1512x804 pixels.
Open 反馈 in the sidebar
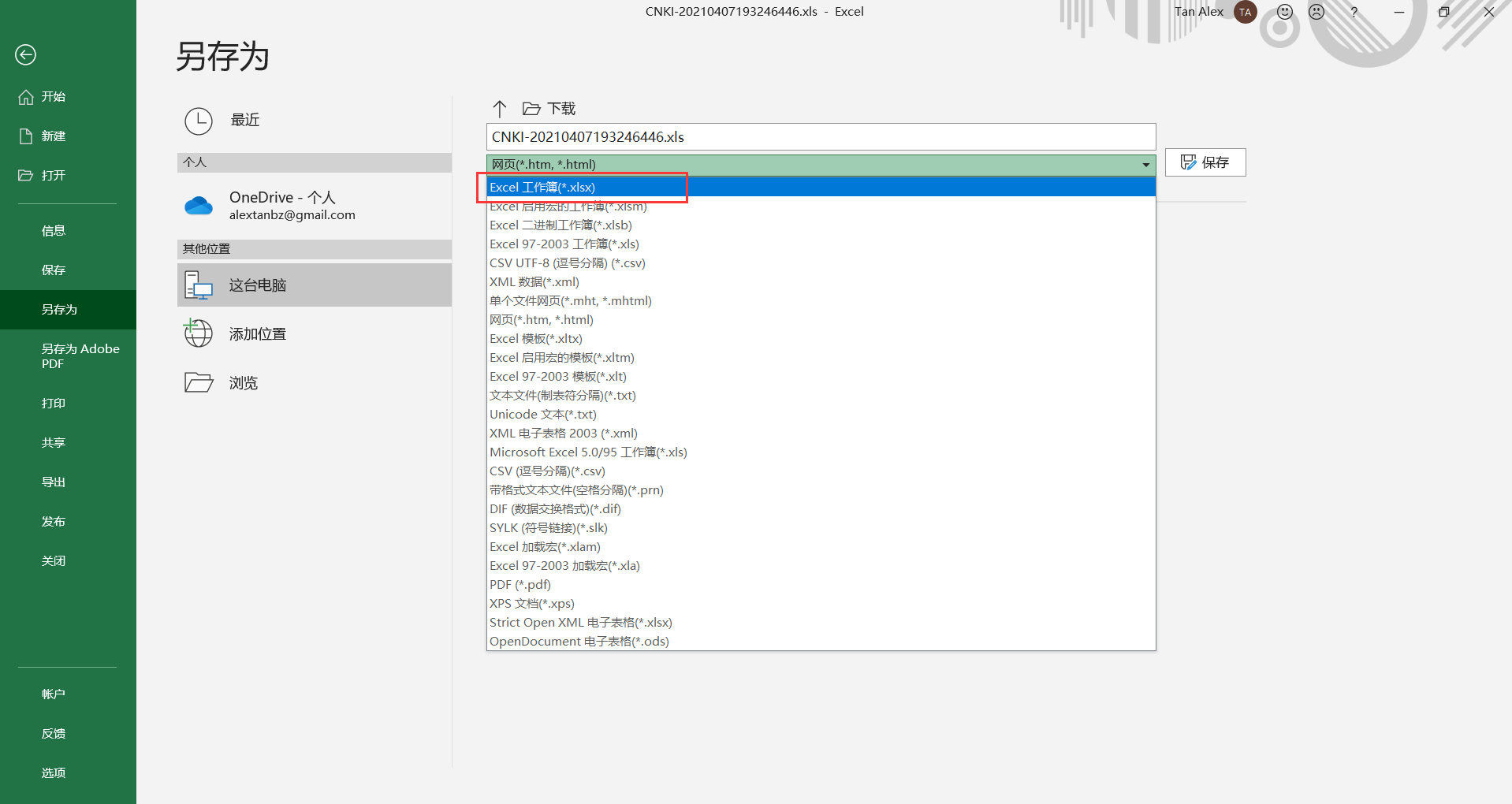point(68,734)
